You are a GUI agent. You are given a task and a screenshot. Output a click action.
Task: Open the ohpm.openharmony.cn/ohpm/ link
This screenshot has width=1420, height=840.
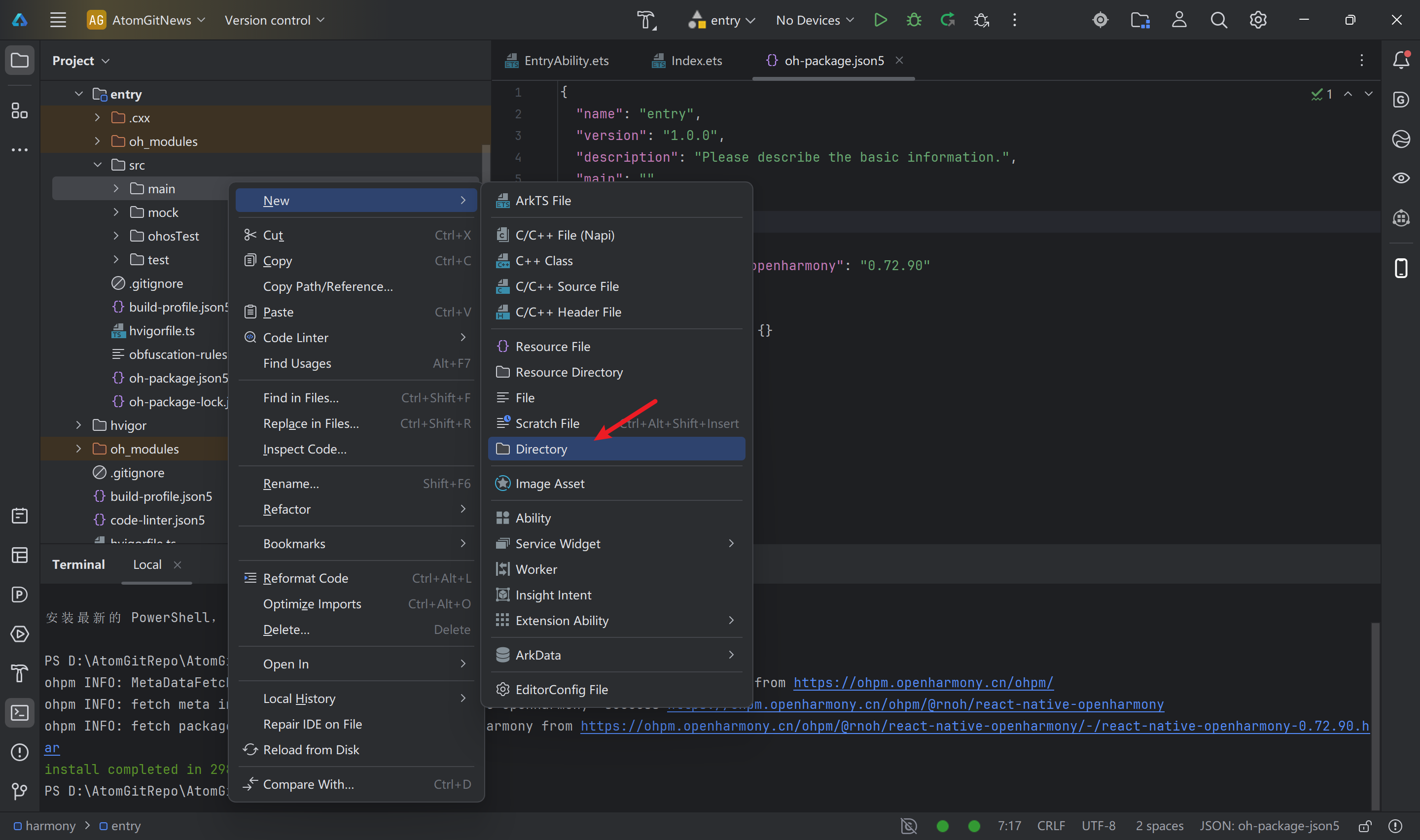pyautogui.click(x=923, y=683)
